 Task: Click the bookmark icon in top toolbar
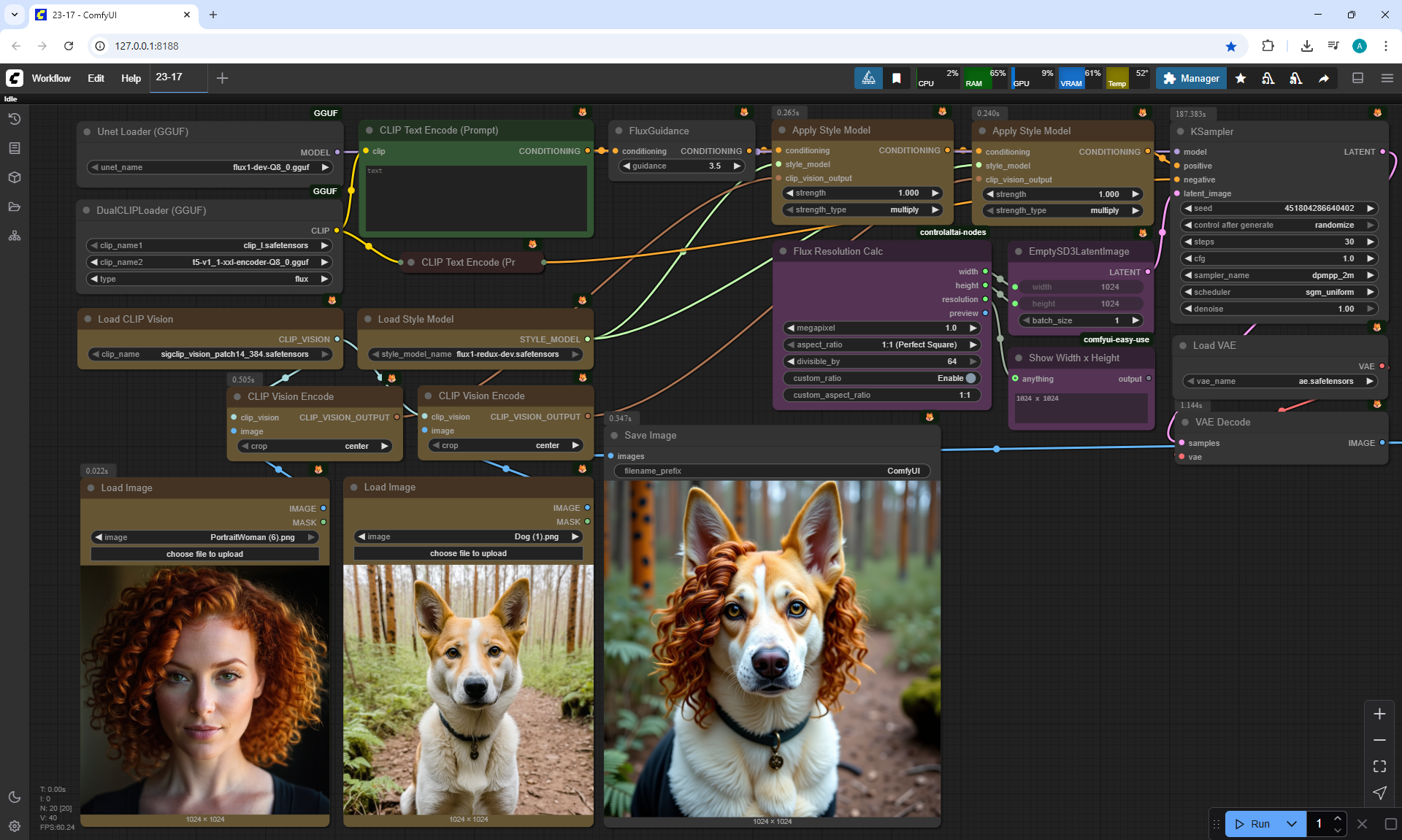[896, 78]
